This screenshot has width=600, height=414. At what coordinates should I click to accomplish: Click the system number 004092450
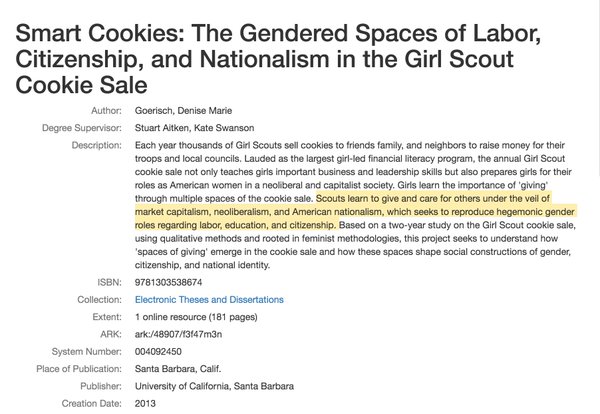coord(158,351)
